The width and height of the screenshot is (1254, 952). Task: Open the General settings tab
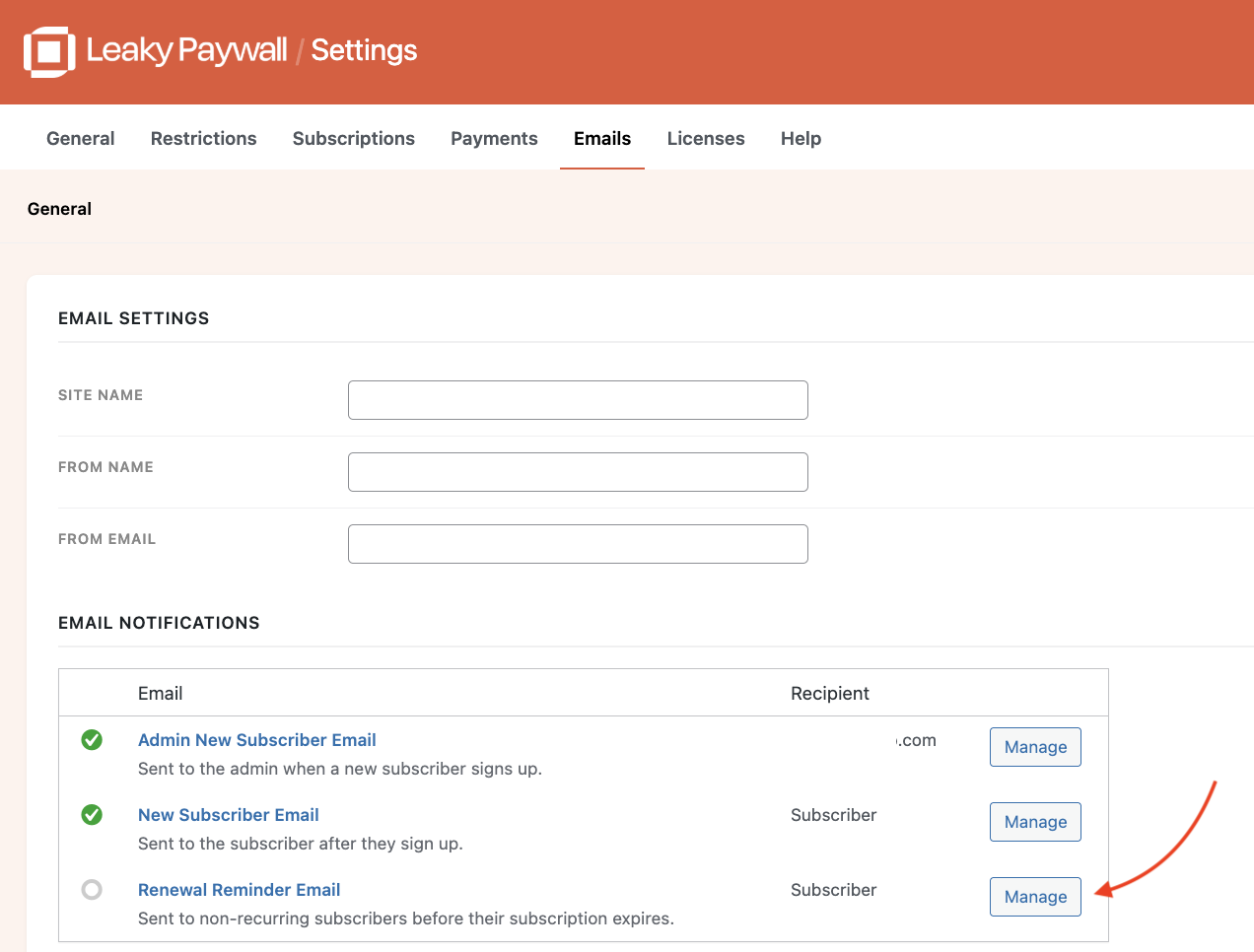coord(80,139)
